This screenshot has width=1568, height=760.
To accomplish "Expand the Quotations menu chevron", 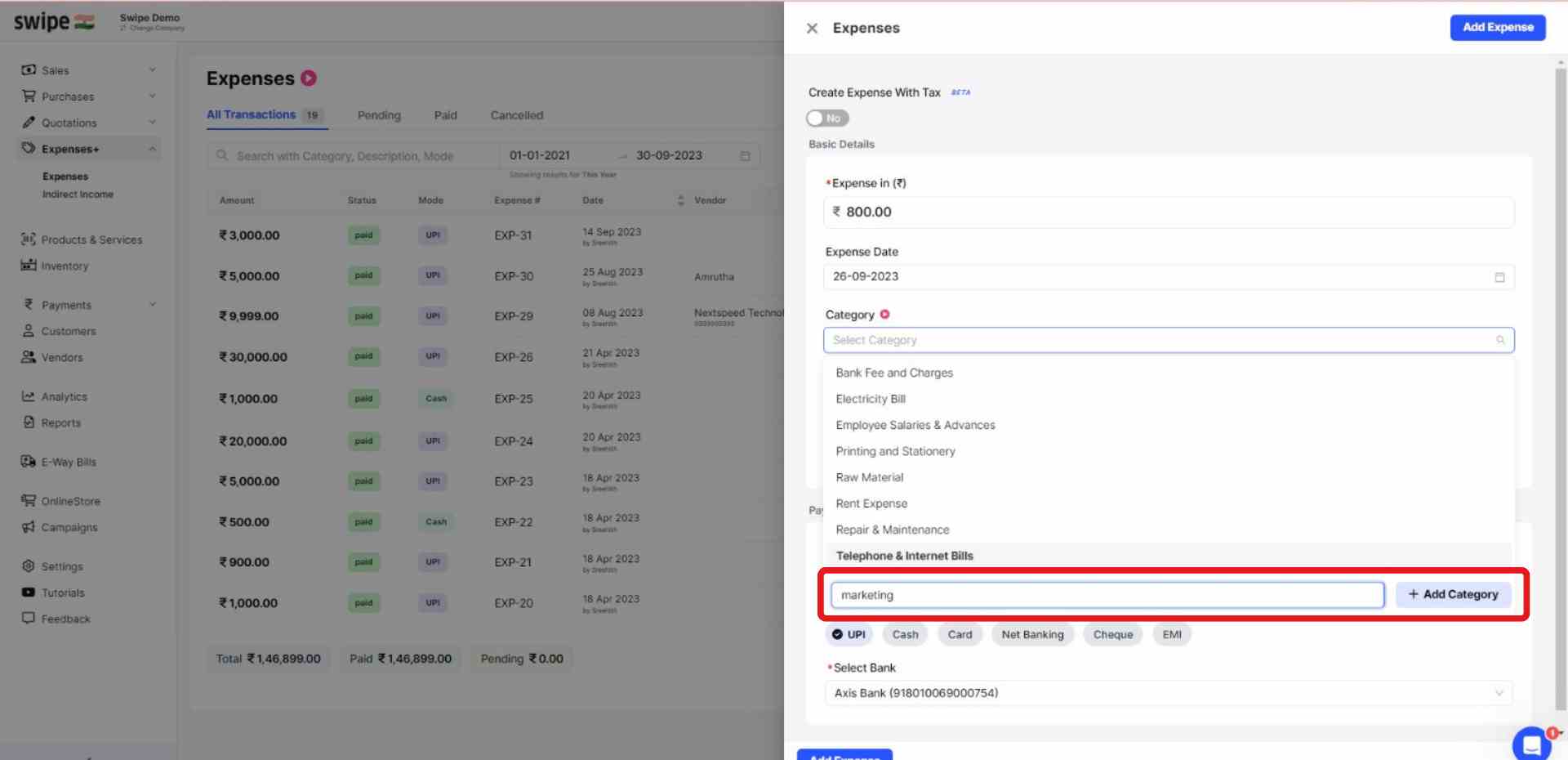I will 152,123.
